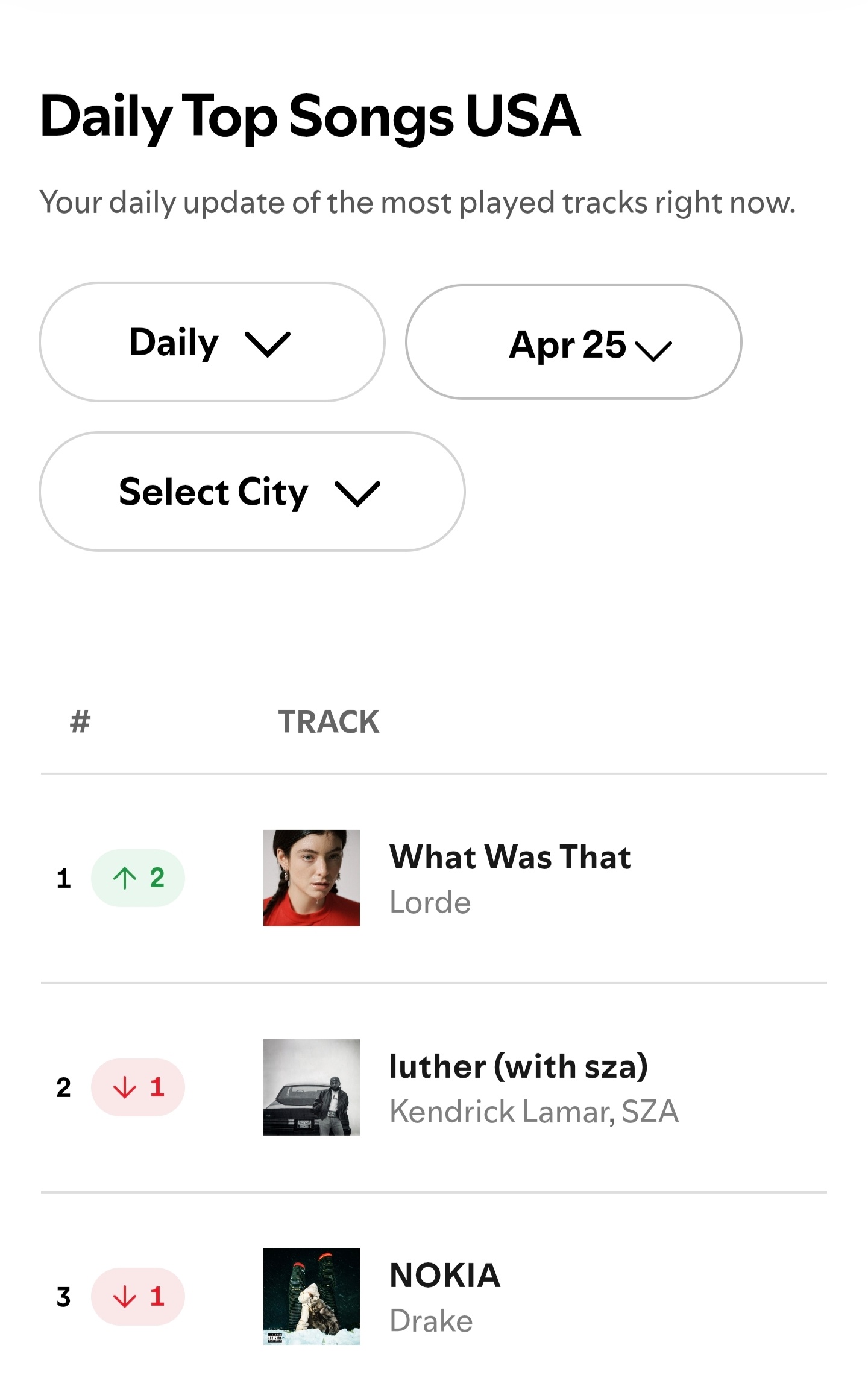Go to artist Lorde
The width and height of the screenshot is (868, 1392).
click(430, 902)
